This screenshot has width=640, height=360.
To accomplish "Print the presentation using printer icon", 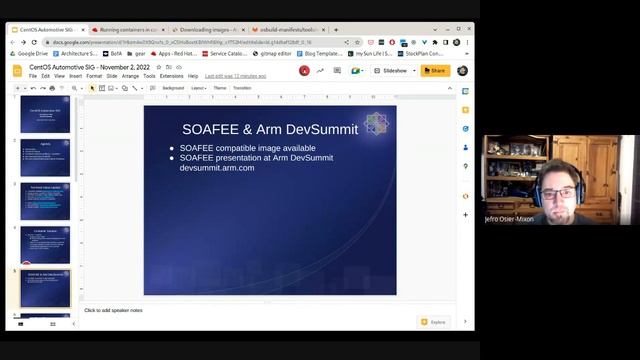I will 52,88.
